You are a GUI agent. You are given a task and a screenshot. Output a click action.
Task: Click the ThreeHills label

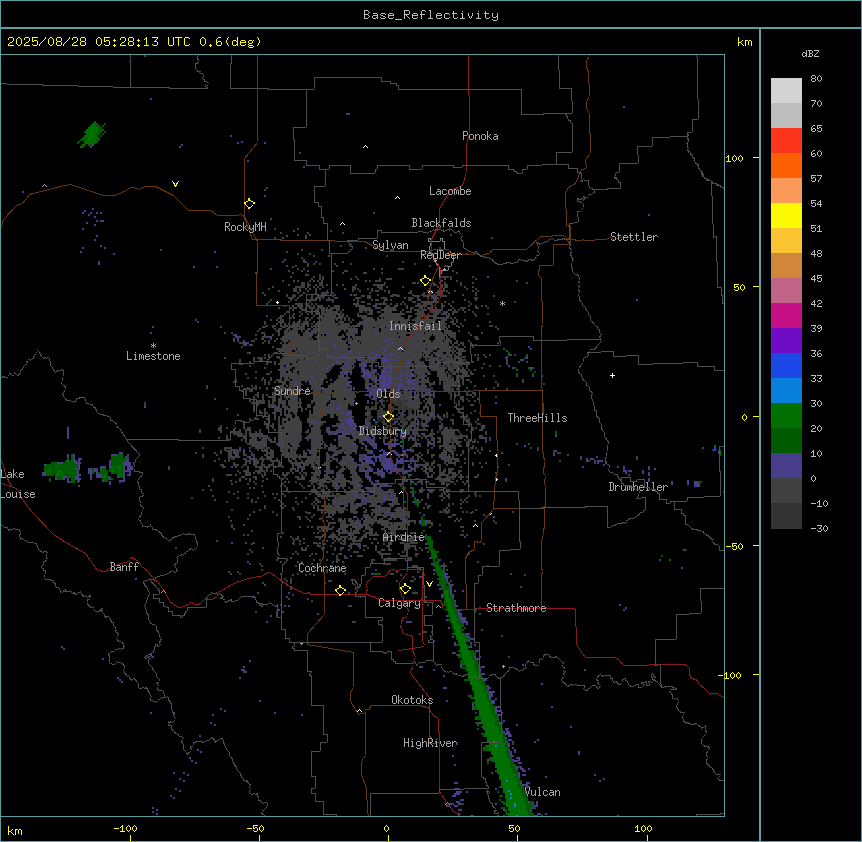coord(537,418)
